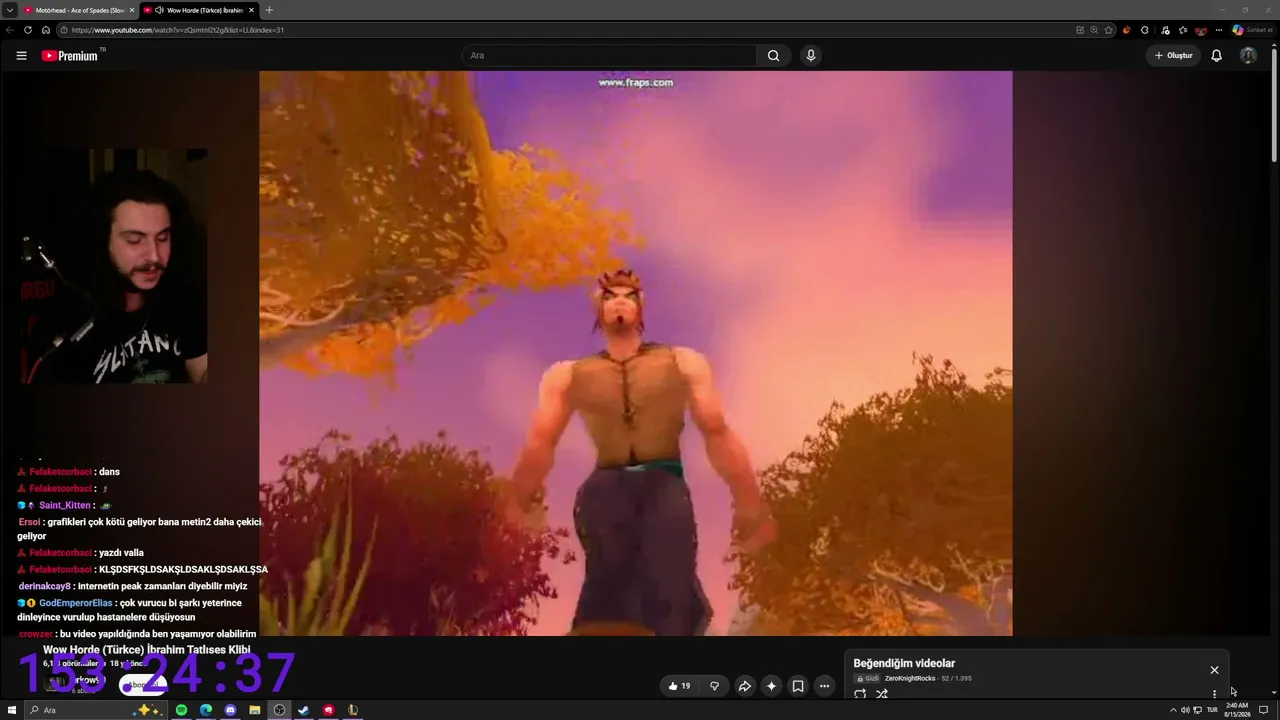Save video with the bookmark icon
This screenshot has height=720, width=1280.
(x=798, y=686)
